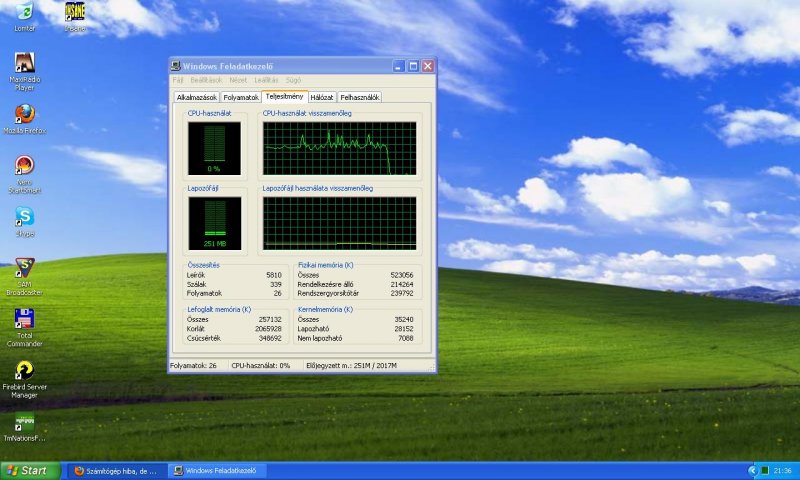Click the Start button
Viewport: 800px width, 480px height.
(31, 470)
